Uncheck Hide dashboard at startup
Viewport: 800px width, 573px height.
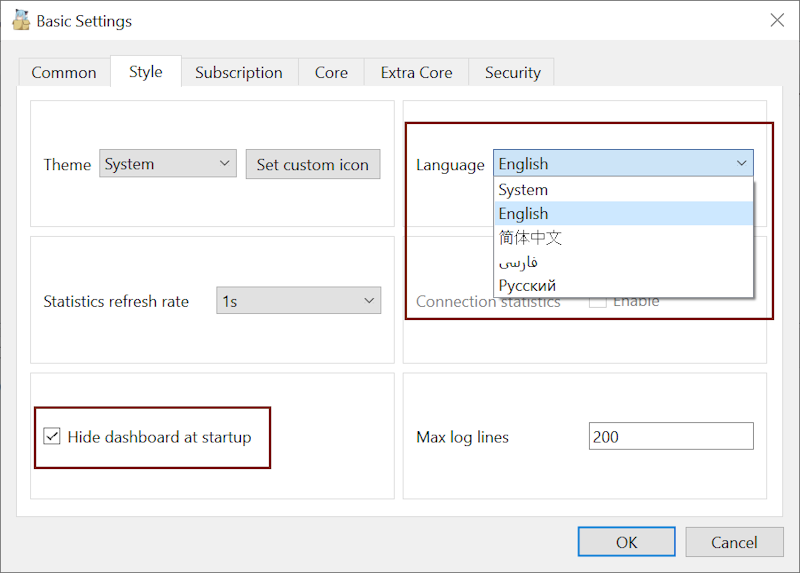coord(52,436)
